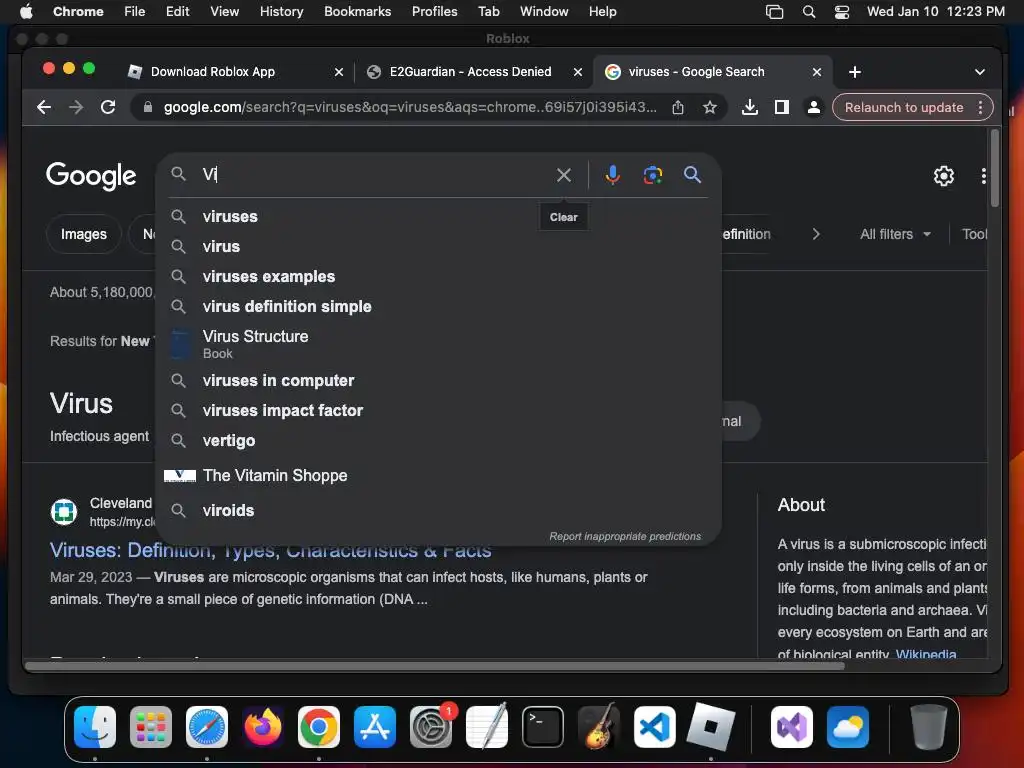Image resolution: width=1024 pixels, height=768 pixels.
Task: Open Chrome File menu
Action: [x=135, y=12]
